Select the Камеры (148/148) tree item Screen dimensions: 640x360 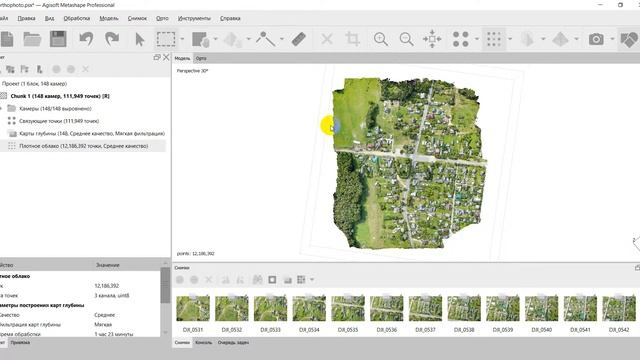click(x=55, y=109)
